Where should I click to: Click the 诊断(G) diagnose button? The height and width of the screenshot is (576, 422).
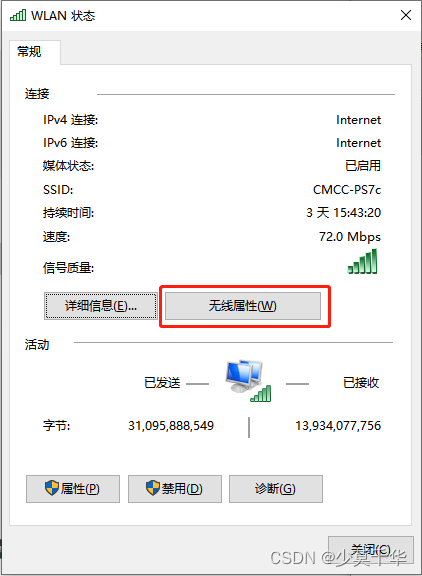pyautogui.click(x=276, y=489)
